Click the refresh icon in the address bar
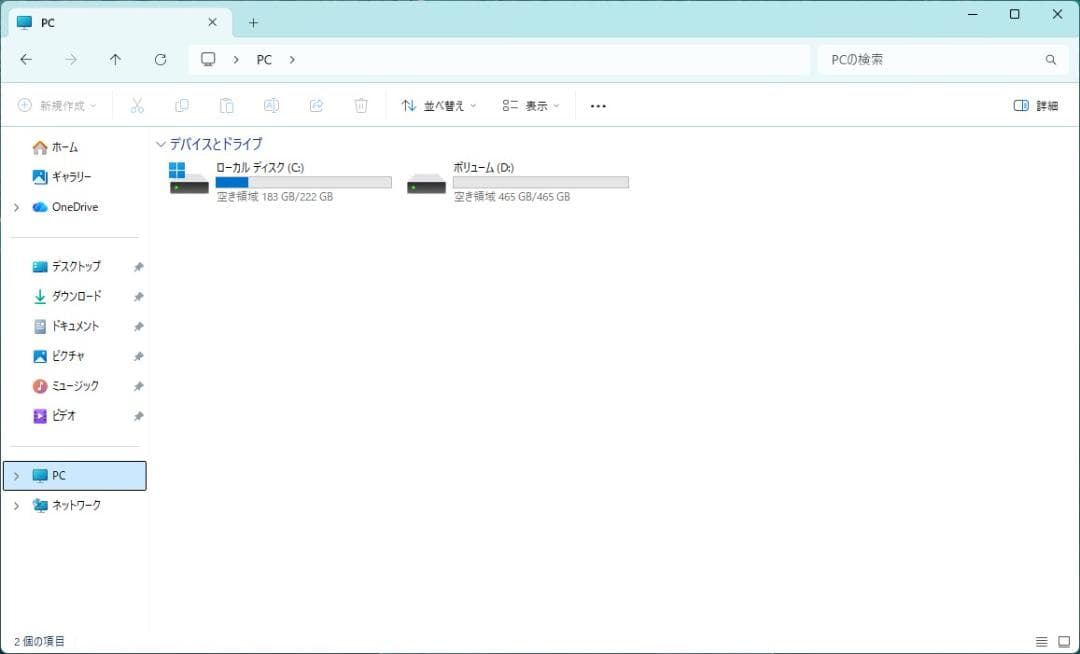Screen dimensions: 1080x654 coord(160,59)
